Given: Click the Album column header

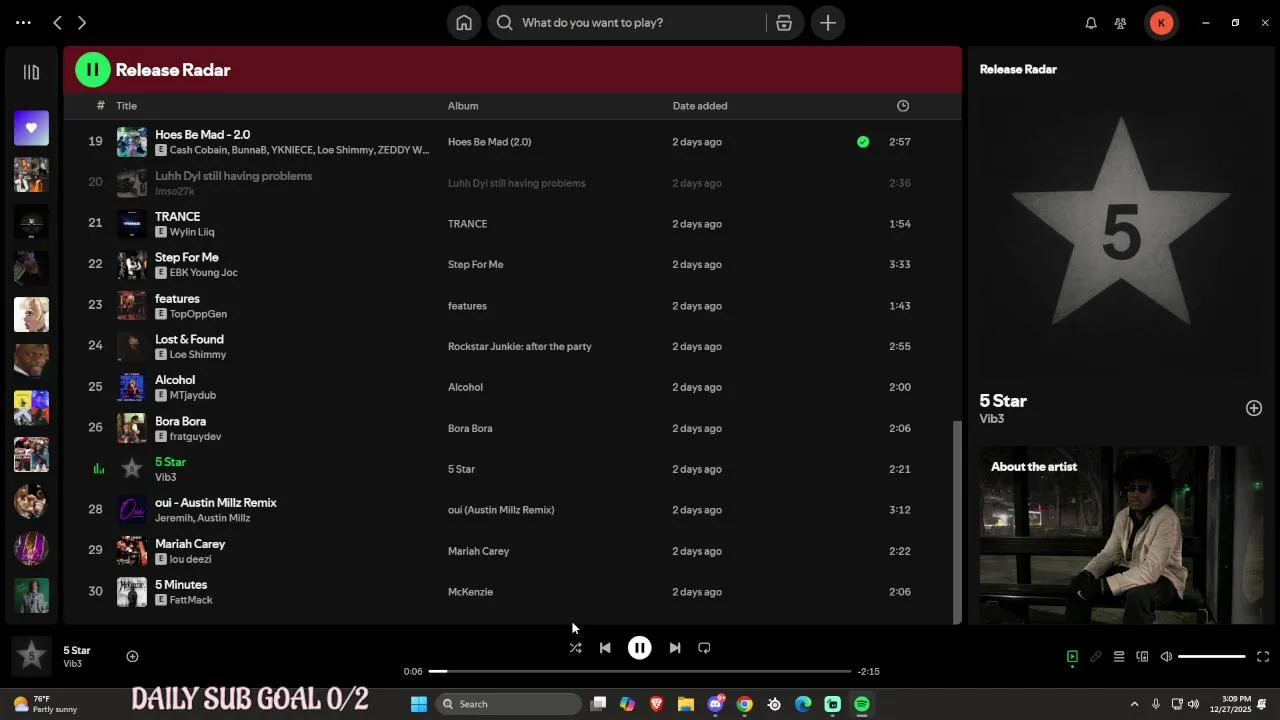Looking at the screenshot, I should point(463,106).
